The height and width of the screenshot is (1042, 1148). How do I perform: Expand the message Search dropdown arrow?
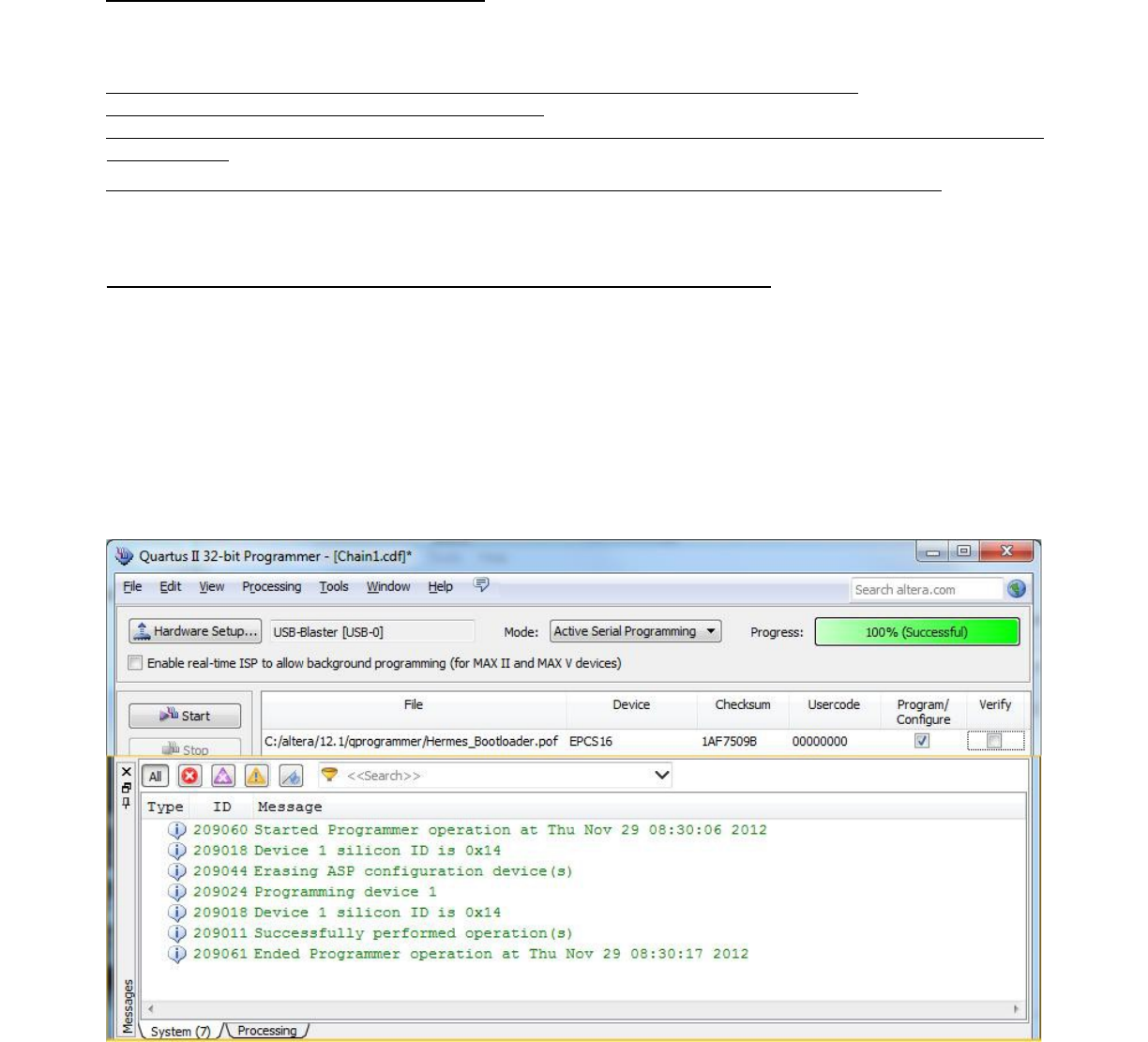(x=661, y=775)
